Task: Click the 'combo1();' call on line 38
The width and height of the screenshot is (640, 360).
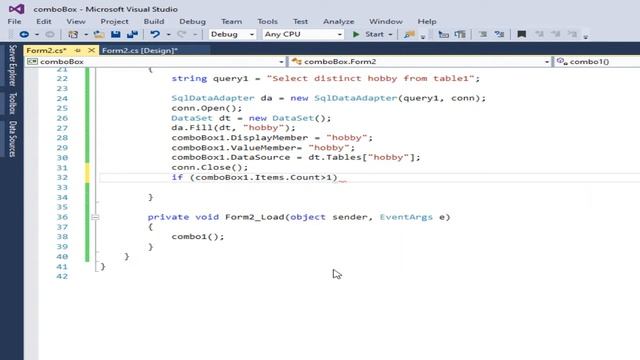Action: pyautogui.click(x=198, y=237)
